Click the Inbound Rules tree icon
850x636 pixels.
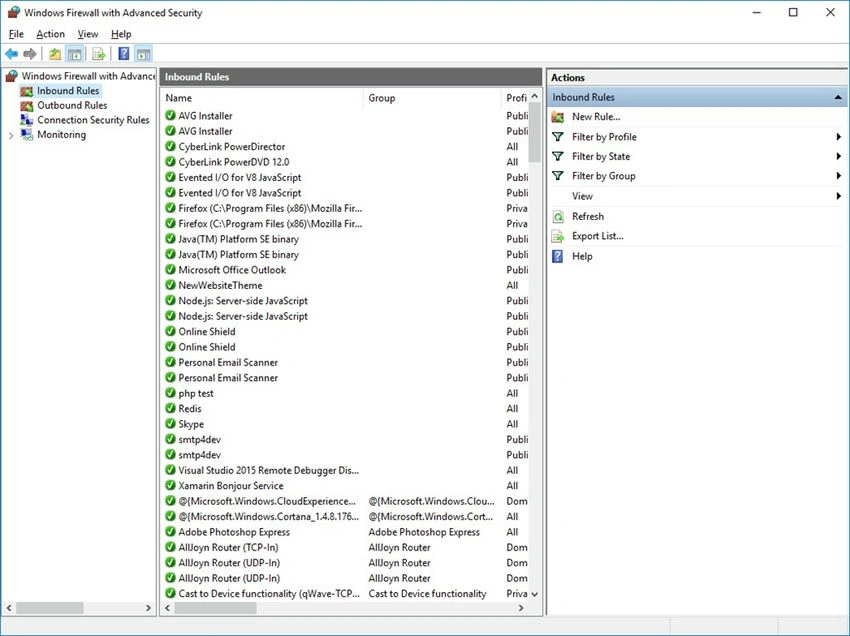[x=27, y=91]
